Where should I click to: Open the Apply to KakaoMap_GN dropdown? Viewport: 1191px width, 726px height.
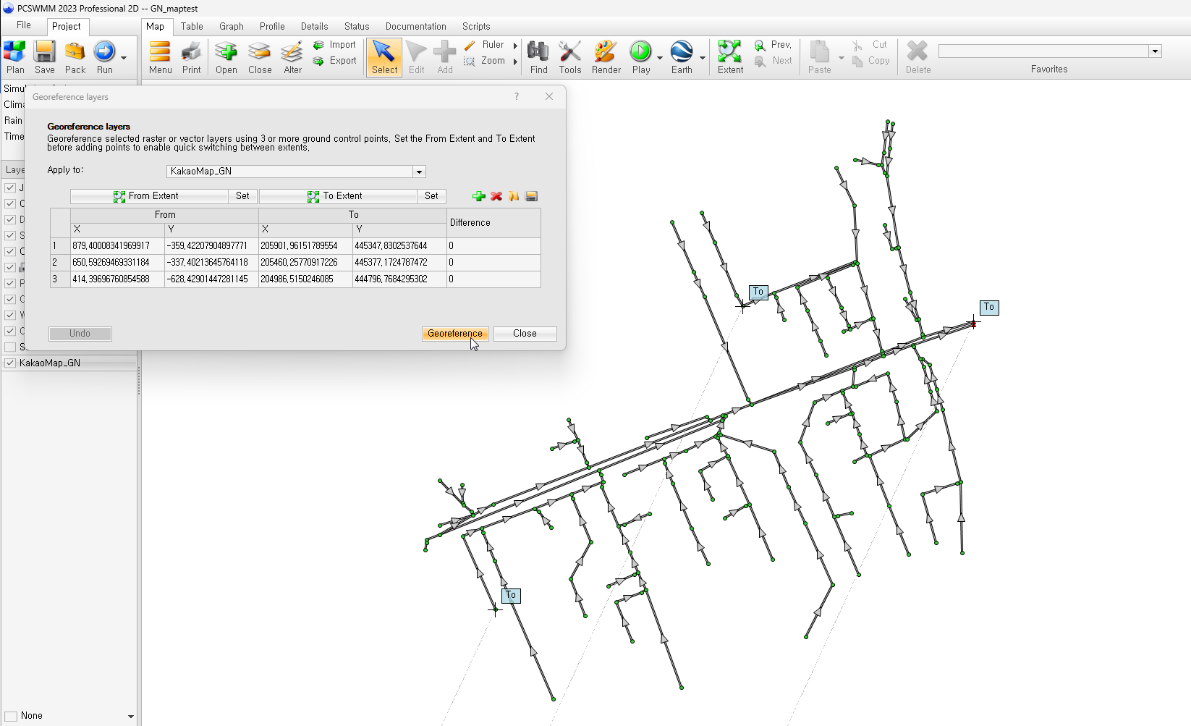(419, 172)
